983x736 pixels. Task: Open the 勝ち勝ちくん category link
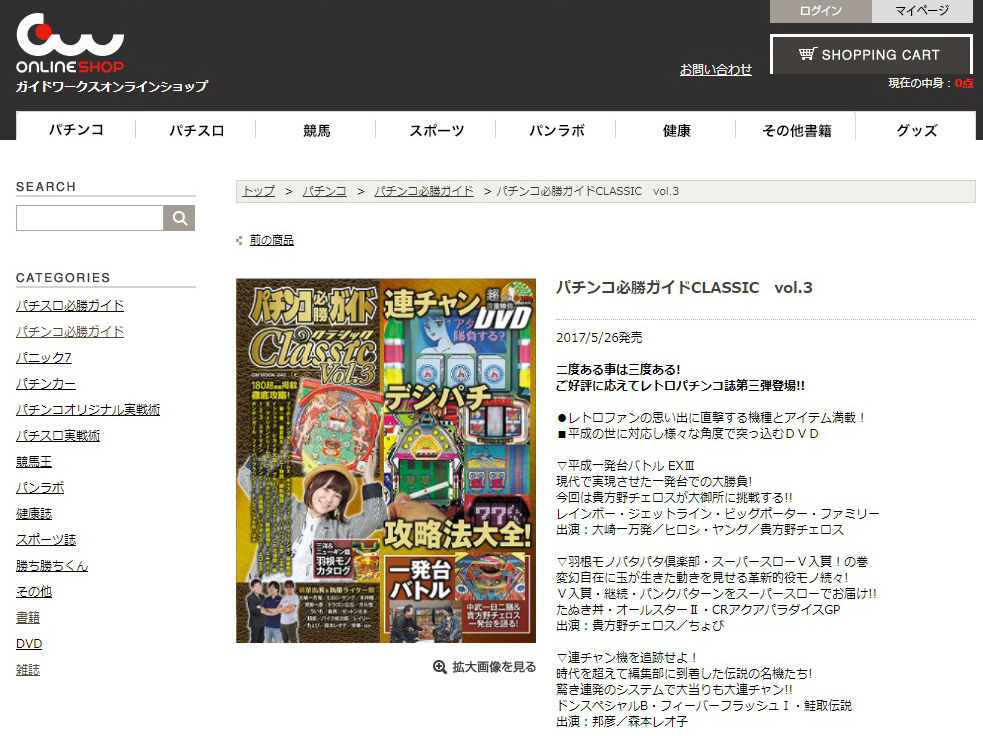pos(52,565)
